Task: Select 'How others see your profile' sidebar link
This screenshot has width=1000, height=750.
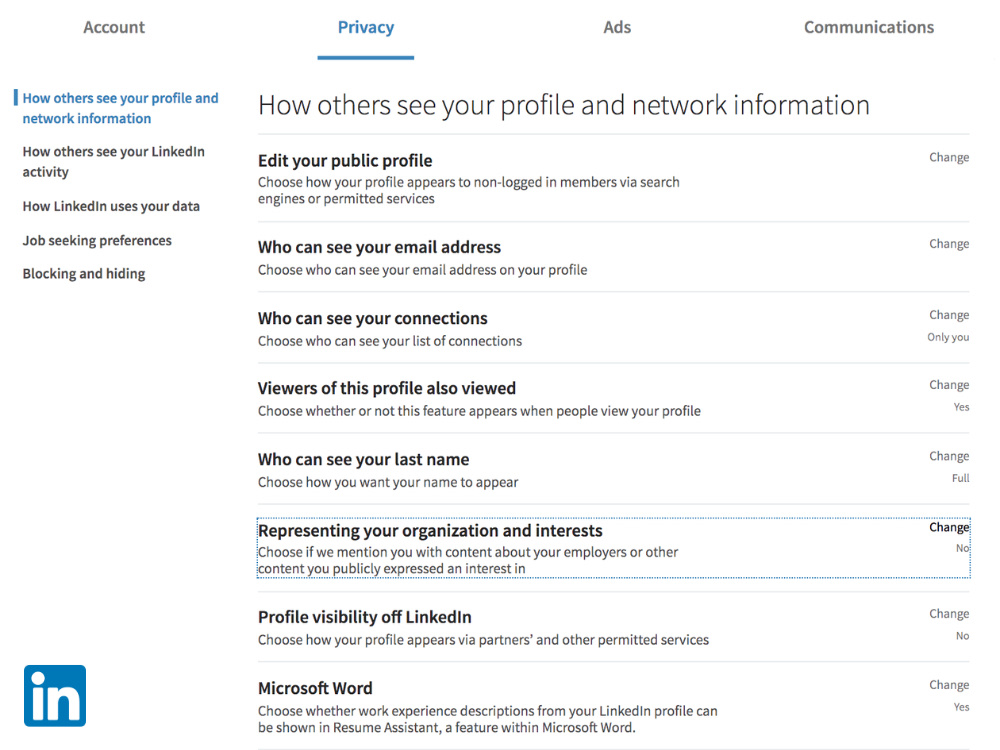Action: [x=120, y=108]
